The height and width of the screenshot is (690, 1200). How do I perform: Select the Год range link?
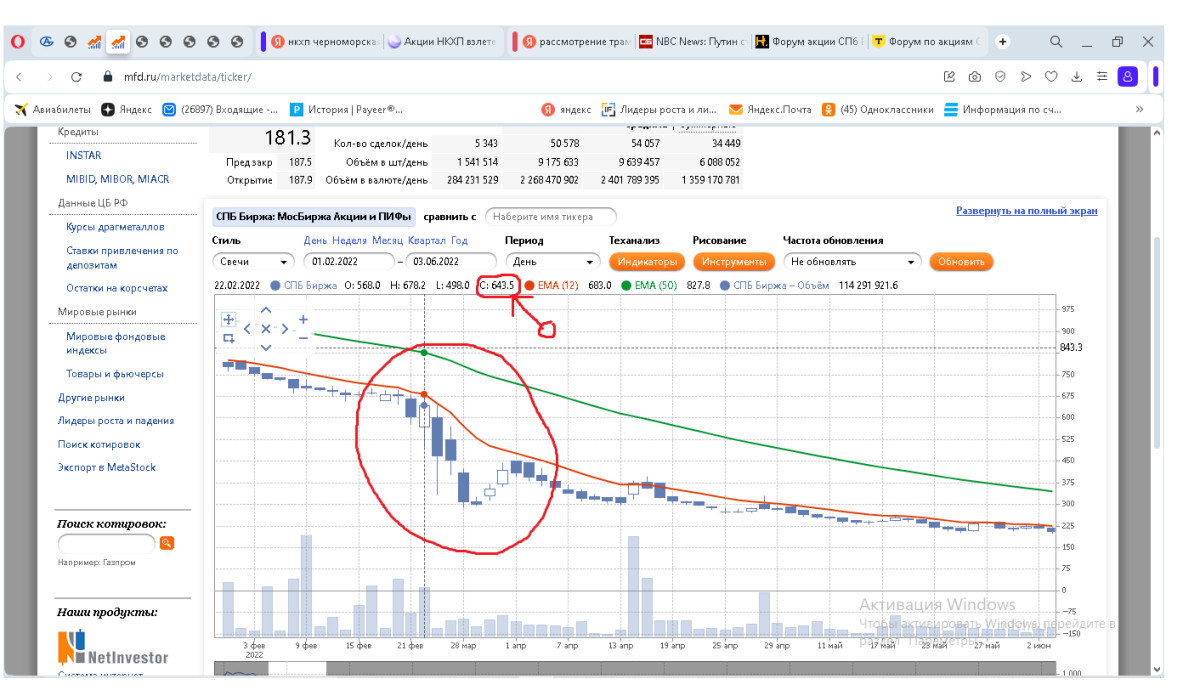click(459, 240)
